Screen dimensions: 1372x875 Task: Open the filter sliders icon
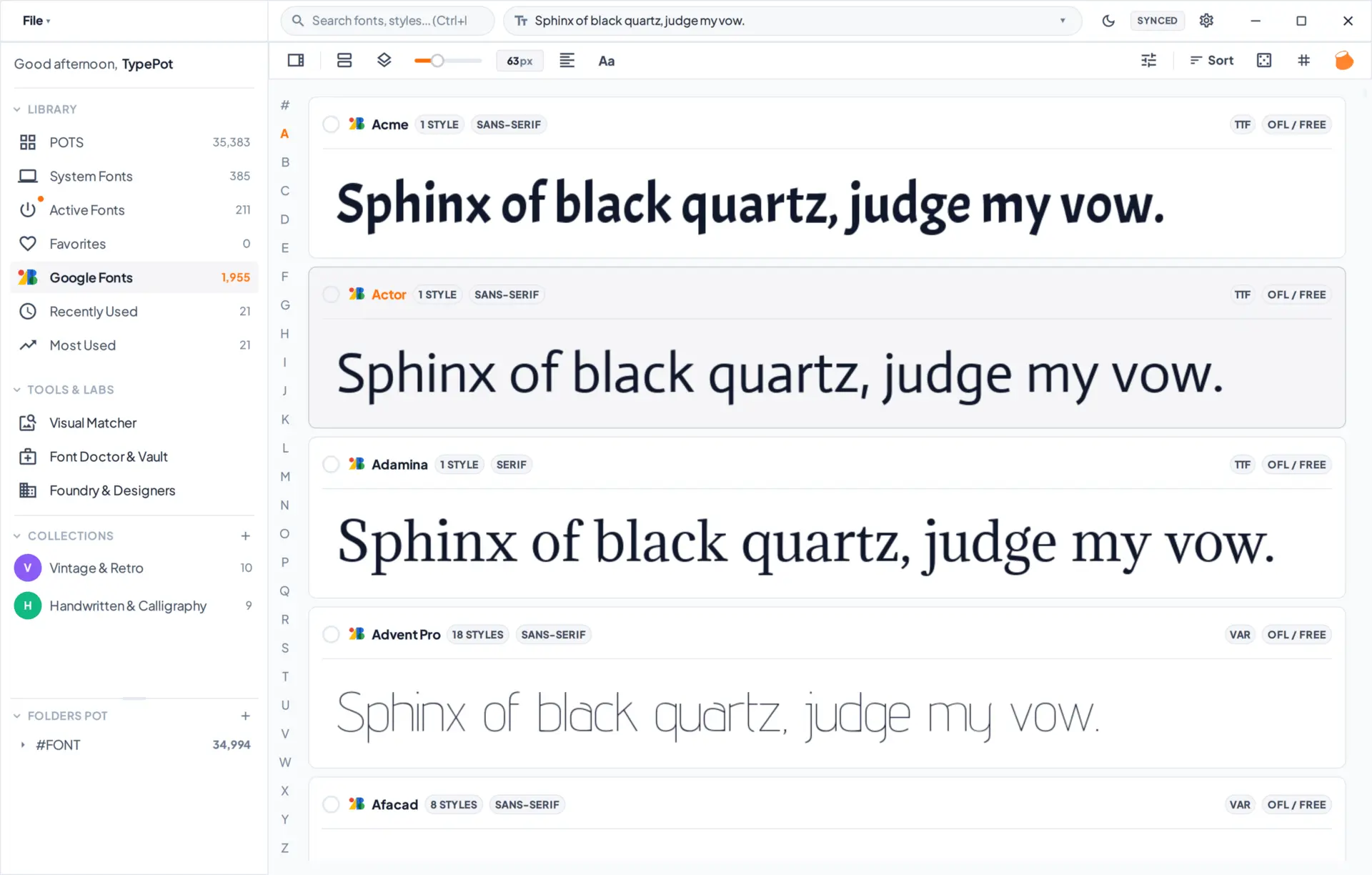(x=1149, y=61)
